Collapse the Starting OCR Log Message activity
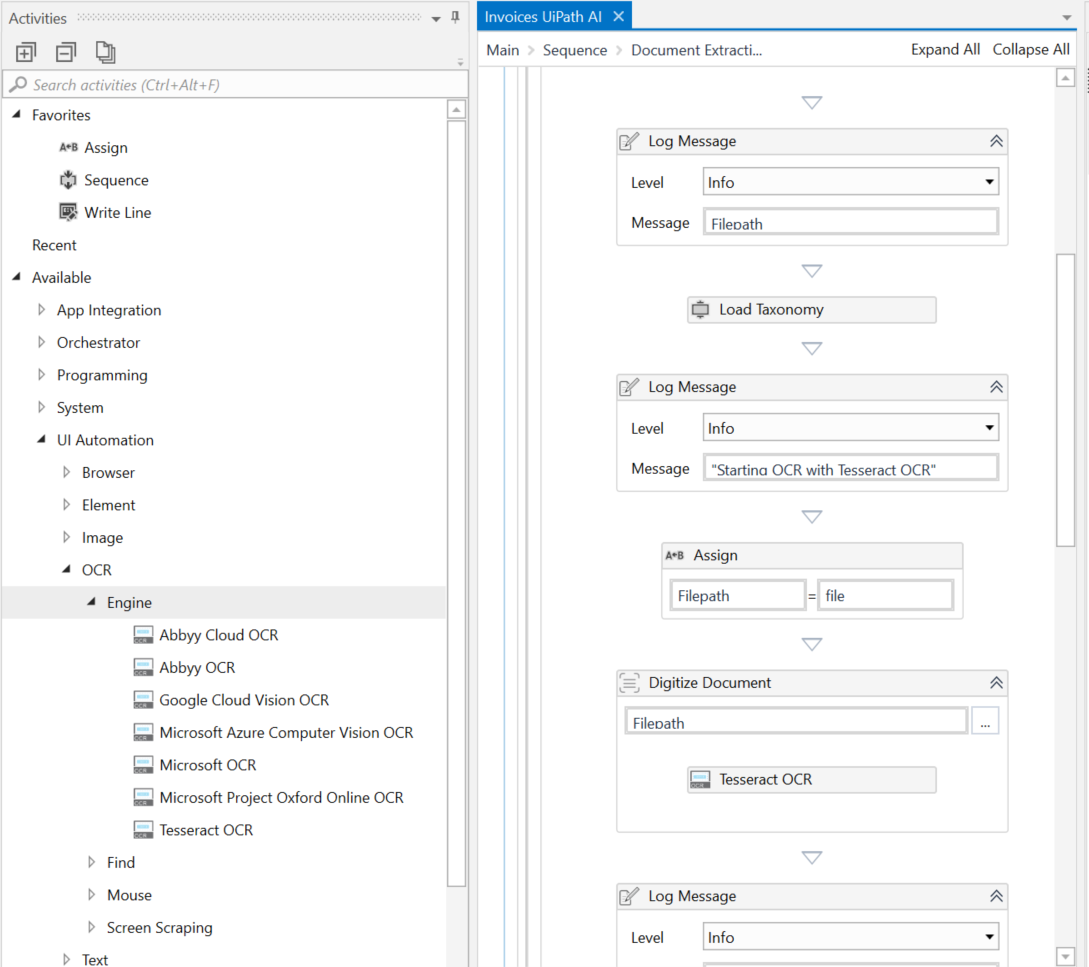 click(996, 387)
